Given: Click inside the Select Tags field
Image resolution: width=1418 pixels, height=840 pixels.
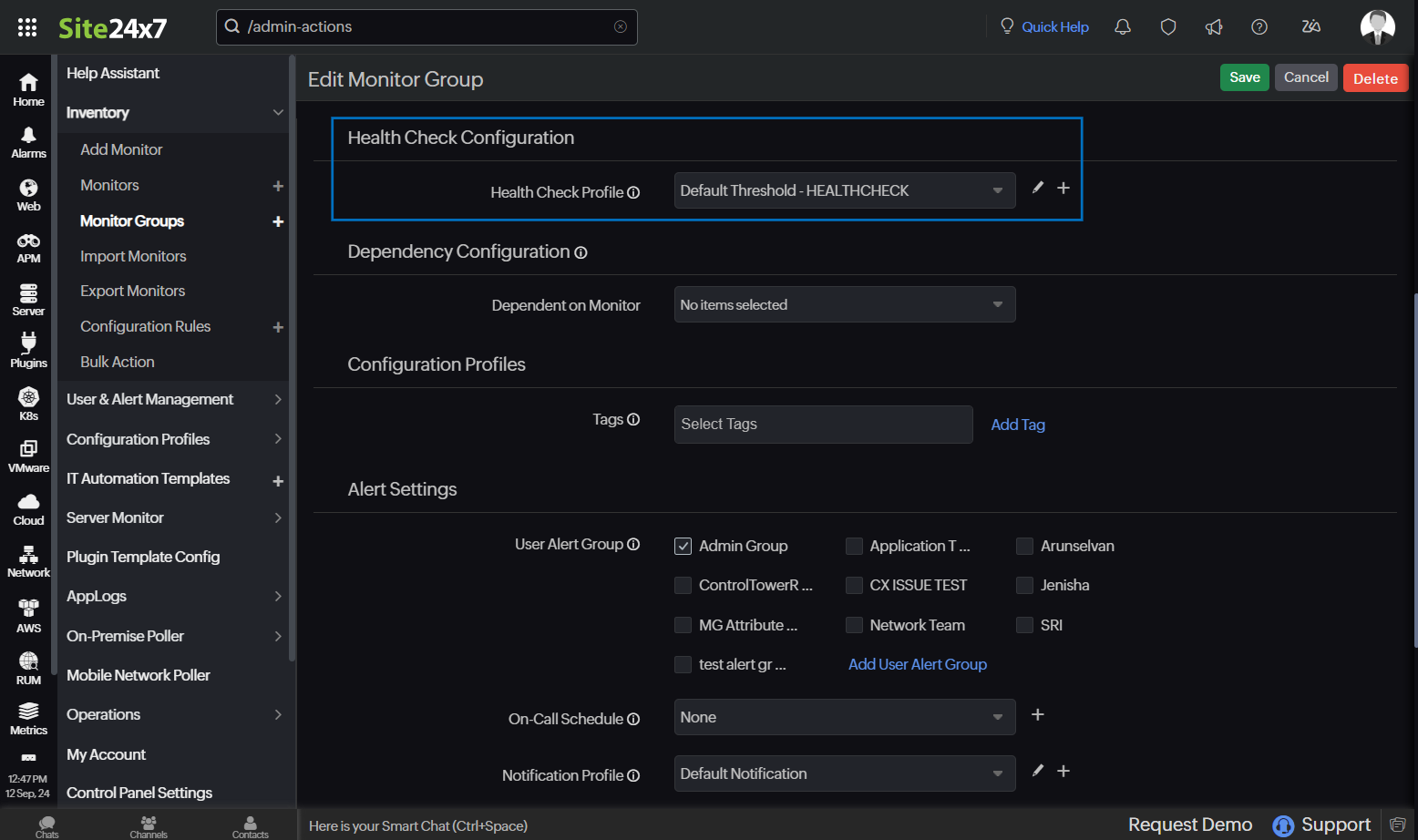Looking at the screenshot, I should 821,424.
